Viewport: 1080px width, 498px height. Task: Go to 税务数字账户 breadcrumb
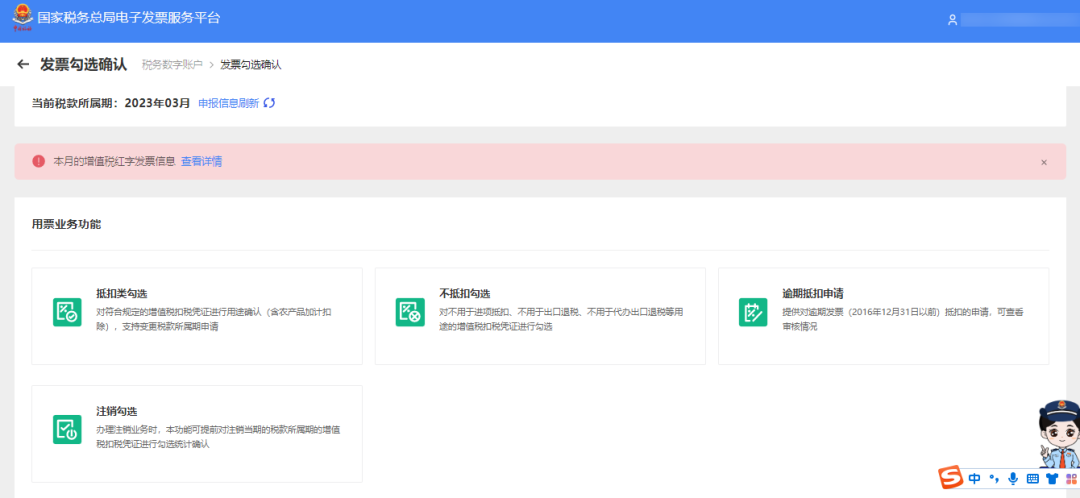pyautogui.click(x=172, y=65)
